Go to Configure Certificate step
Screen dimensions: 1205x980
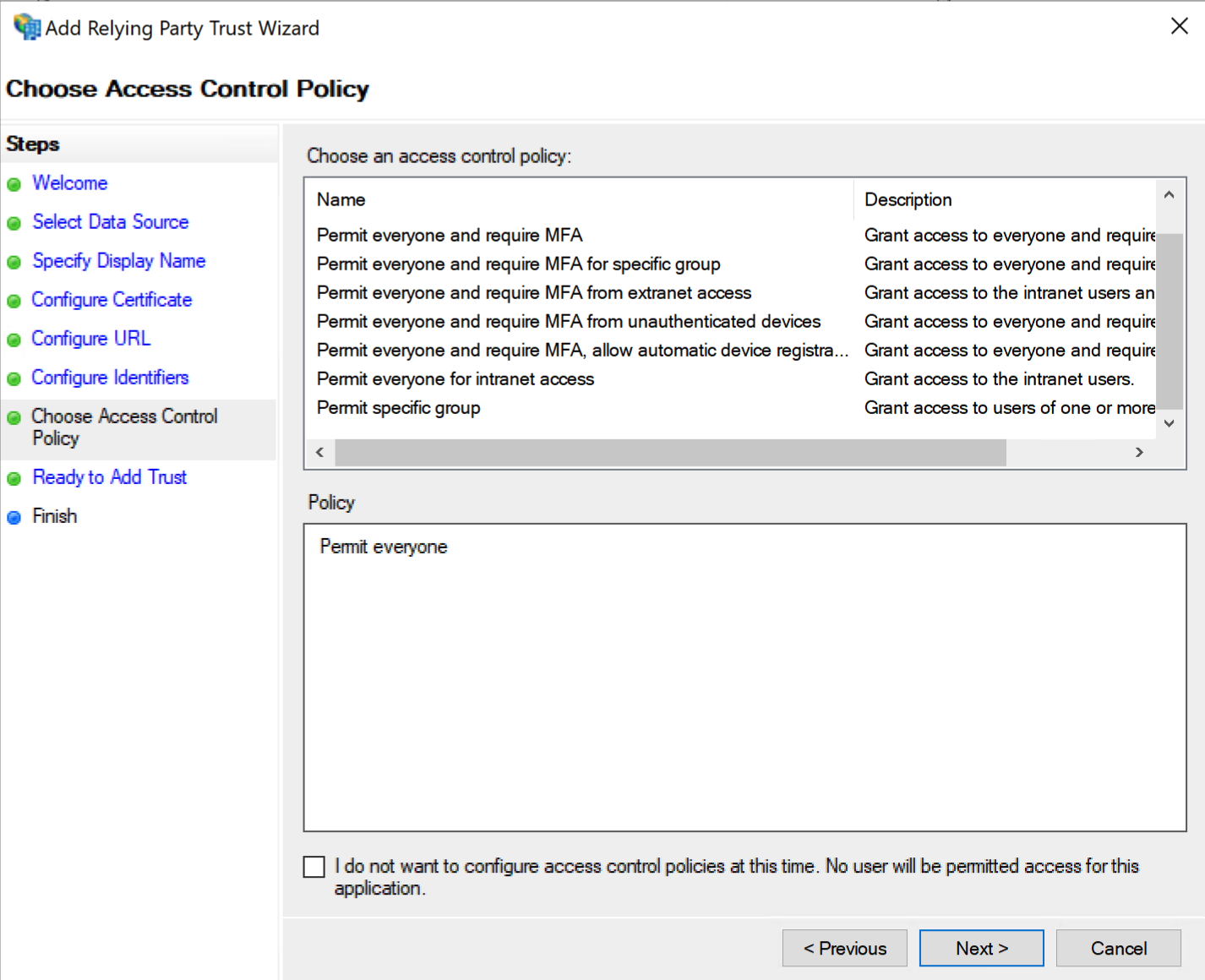112,300
